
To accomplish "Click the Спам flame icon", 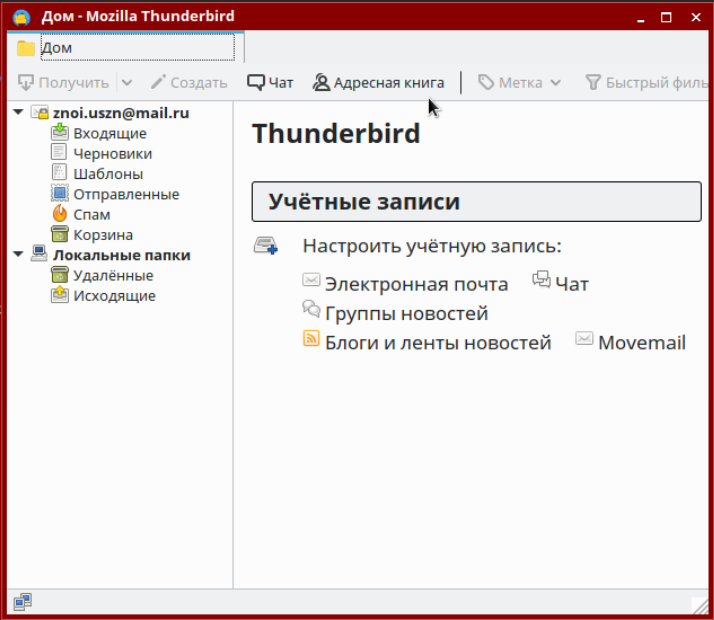I will pos(60,213).
